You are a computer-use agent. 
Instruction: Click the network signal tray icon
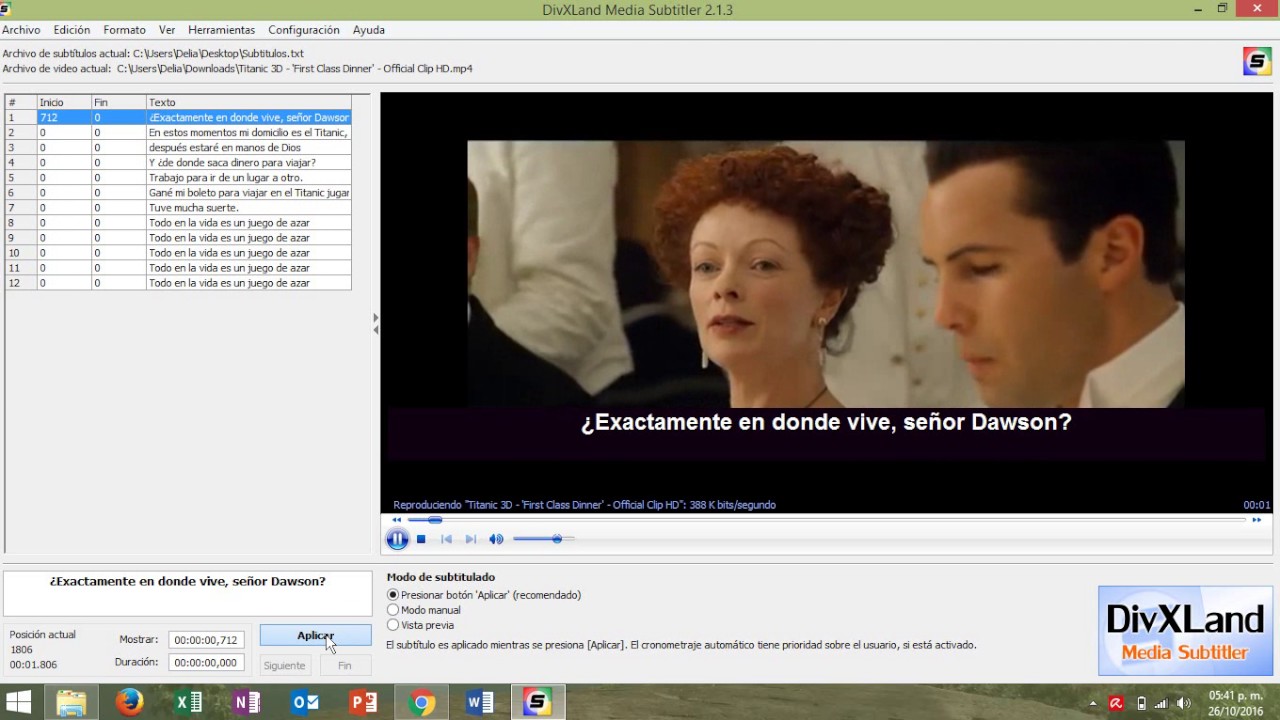pyautogui.click(x=1163, y=704)
